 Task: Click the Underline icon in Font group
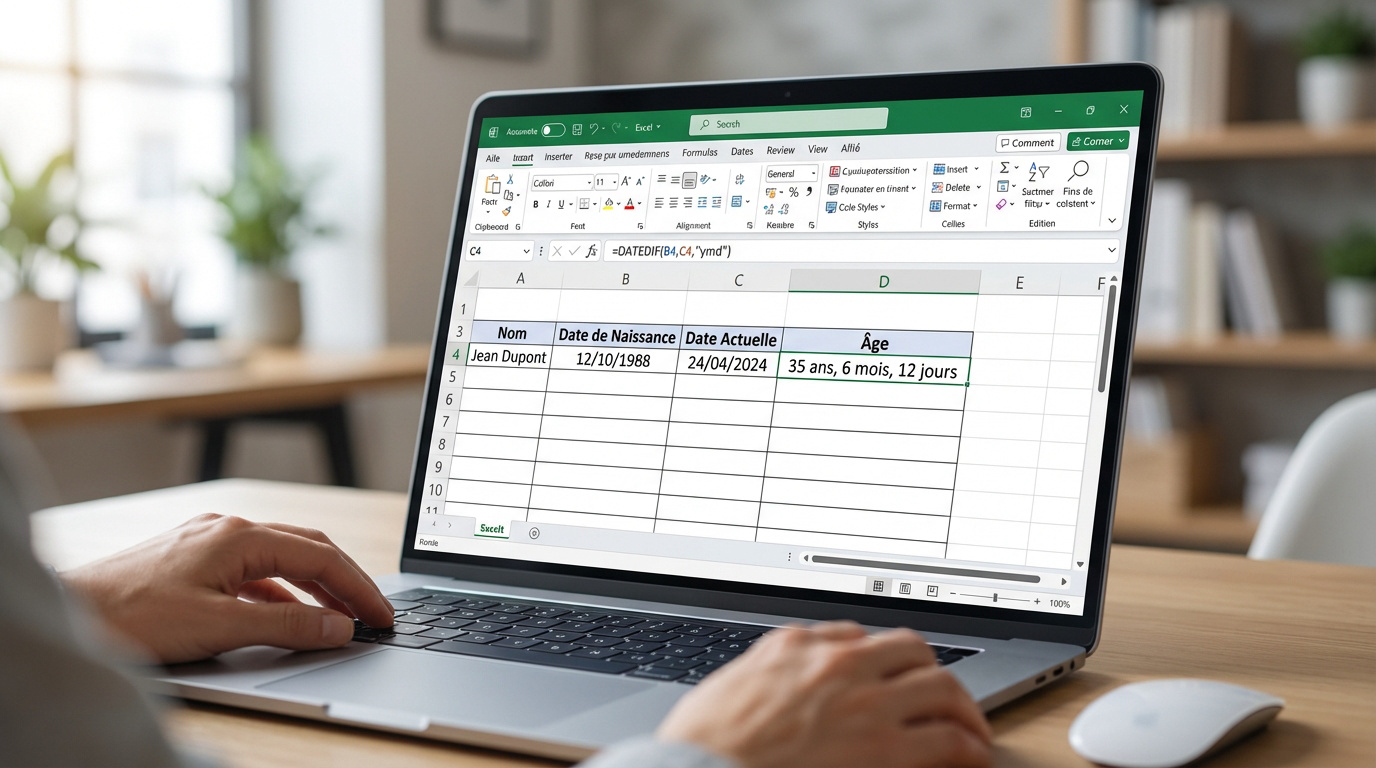click(x=561, y=203)
